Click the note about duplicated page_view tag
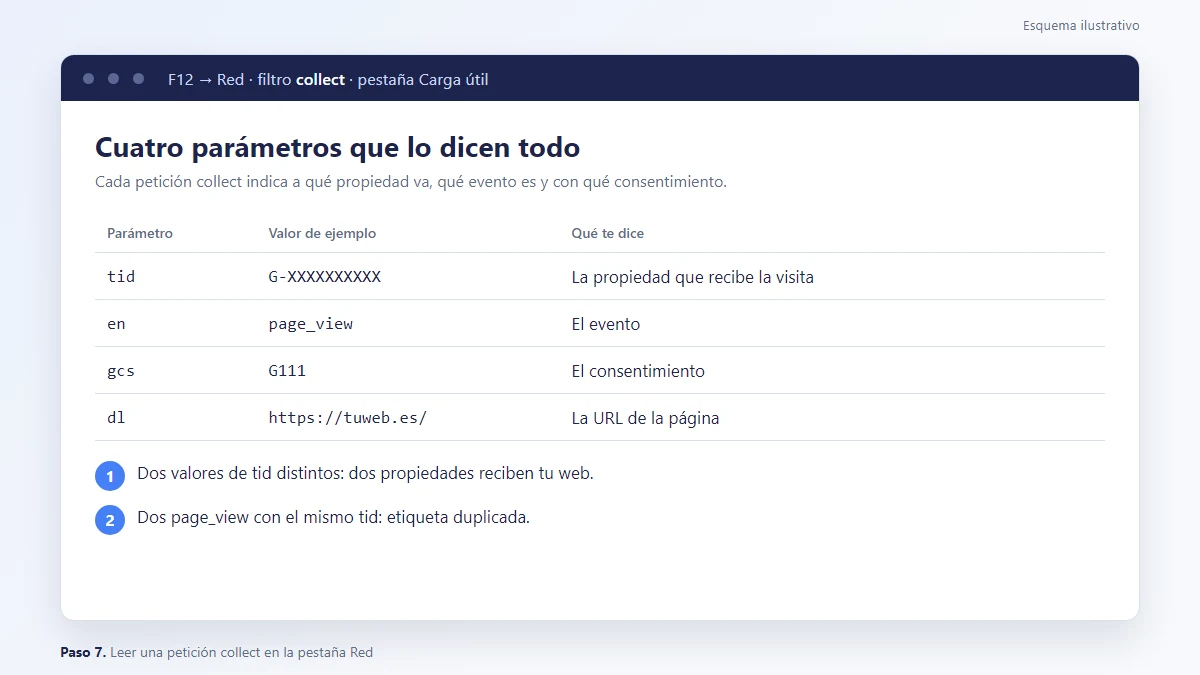This screenshot has height=675, width=1200. (x=333, y=518)
